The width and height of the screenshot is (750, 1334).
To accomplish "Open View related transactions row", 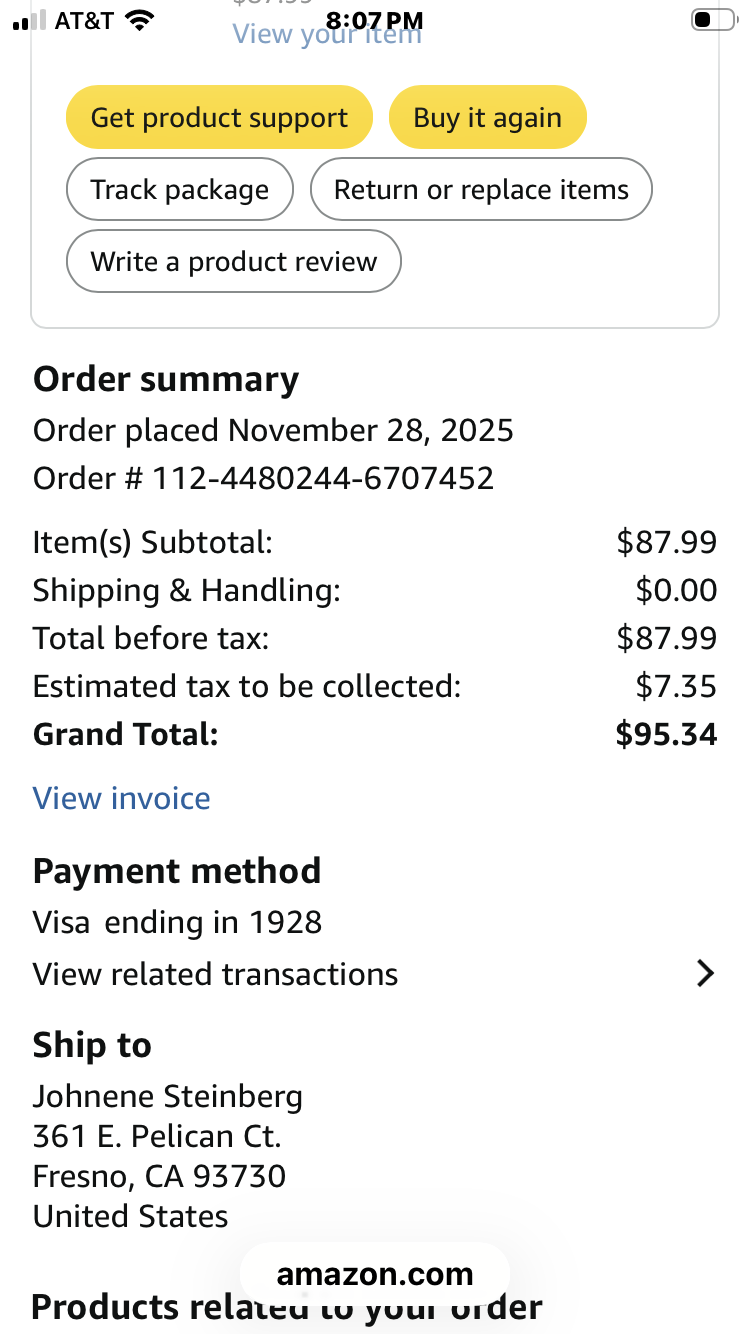I will (375, 974).
